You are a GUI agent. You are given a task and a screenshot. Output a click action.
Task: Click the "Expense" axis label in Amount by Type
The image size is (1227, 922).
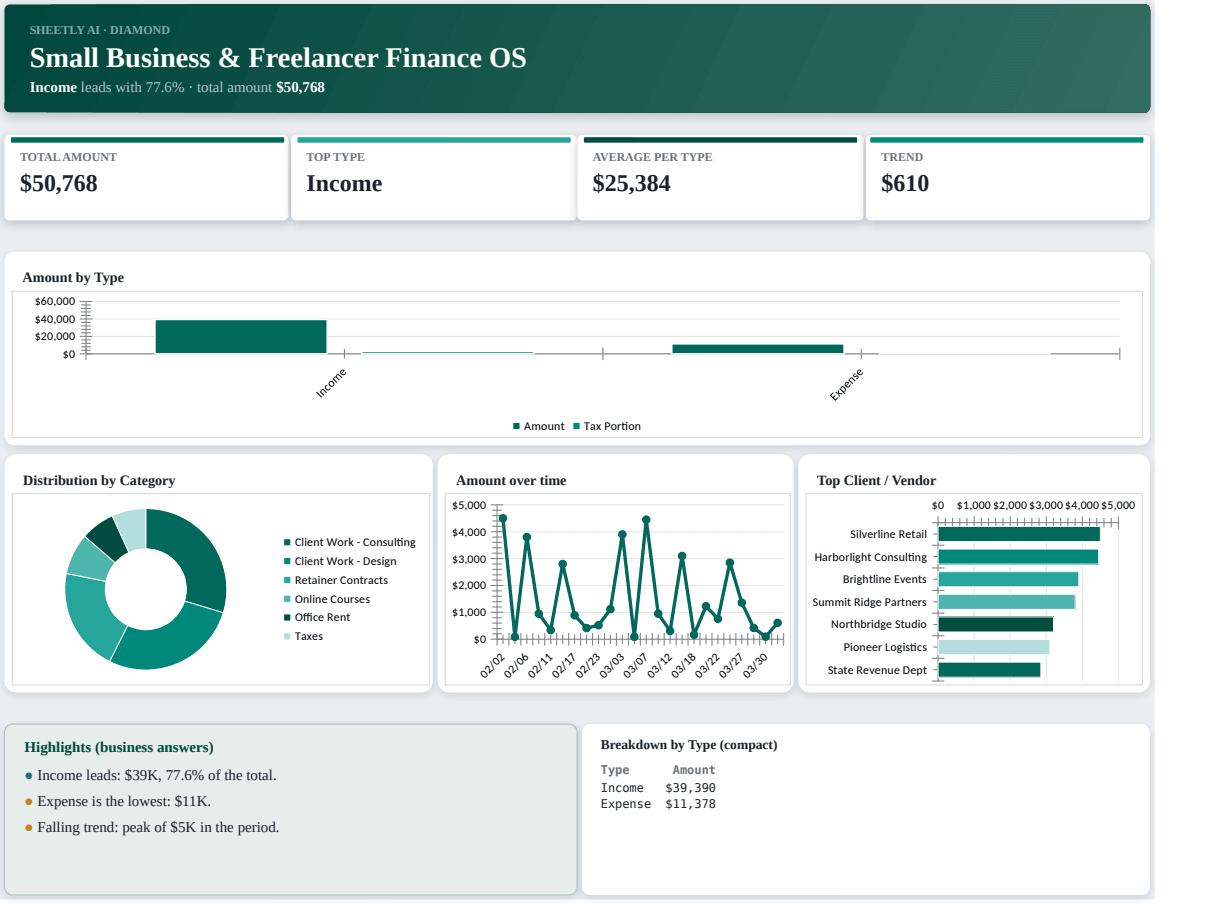pyautogui.click(x=846, y=385)
